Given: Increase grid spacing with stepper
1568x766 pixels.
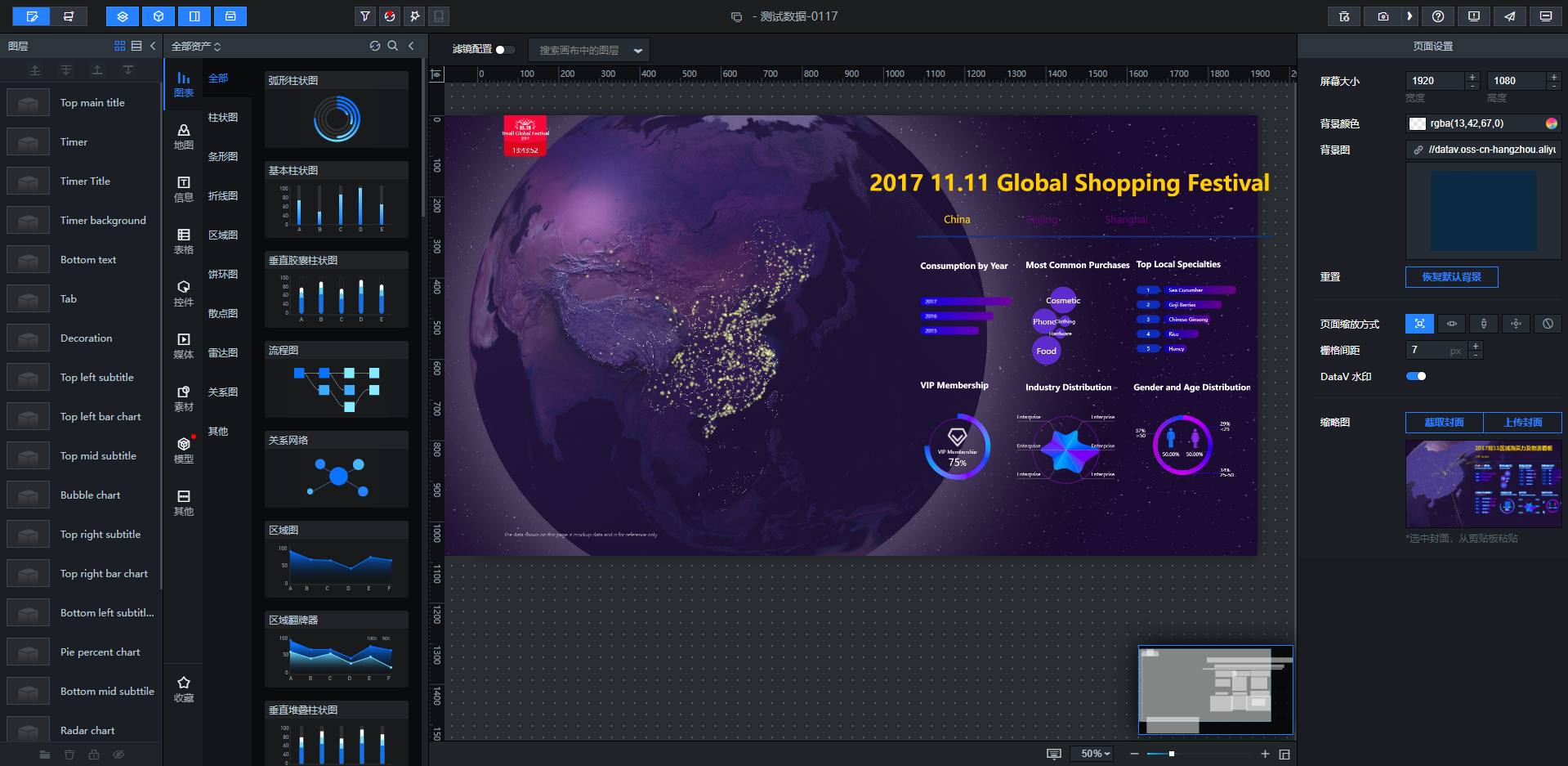Looking at the screenshot, I should pyautogui.click(x=1475, y=346).
